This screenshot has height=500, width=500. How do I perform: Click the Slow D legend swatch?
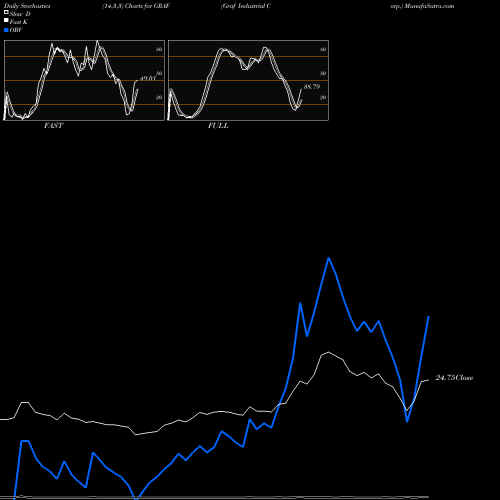(6, 13)
